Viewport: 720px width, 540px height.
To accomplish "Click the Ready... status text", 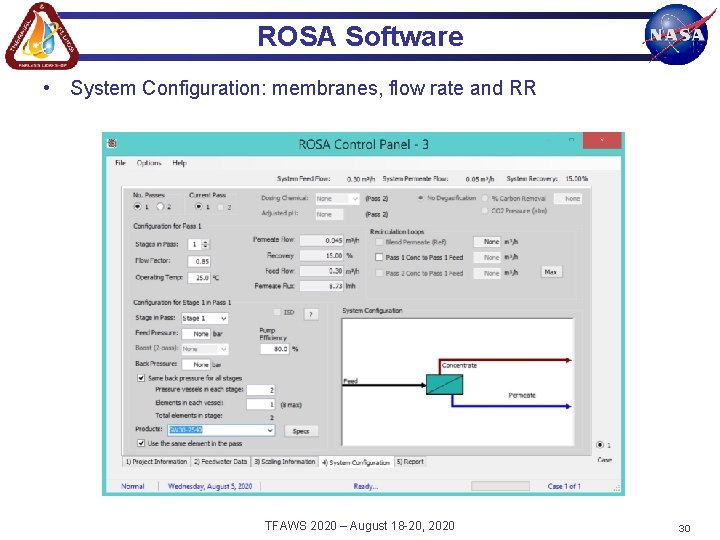I will [x=366, y=486].
